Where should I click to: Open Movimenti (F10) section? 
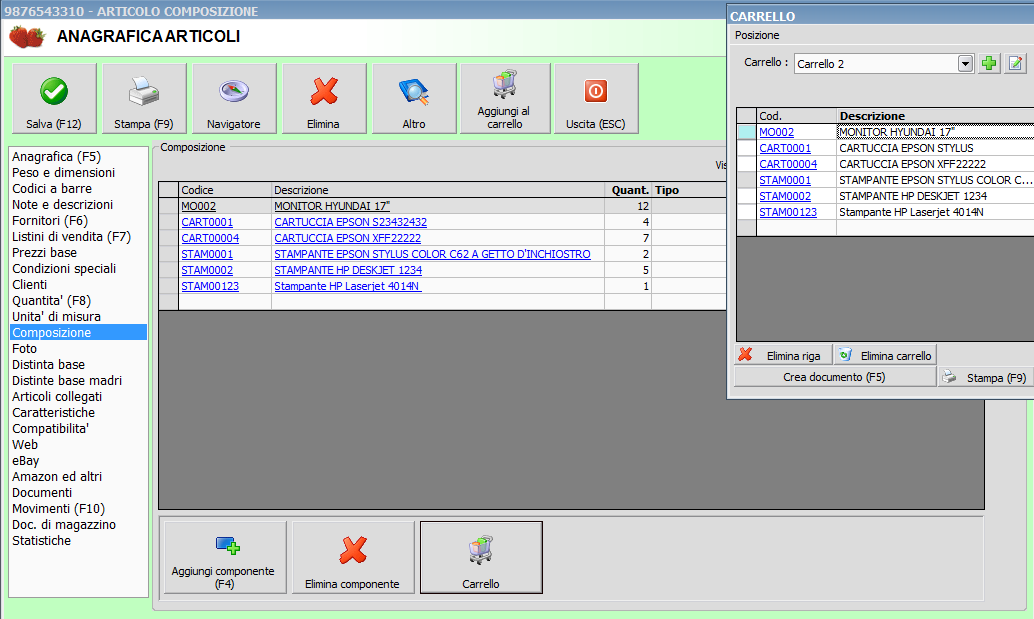(x=58, y=509)
